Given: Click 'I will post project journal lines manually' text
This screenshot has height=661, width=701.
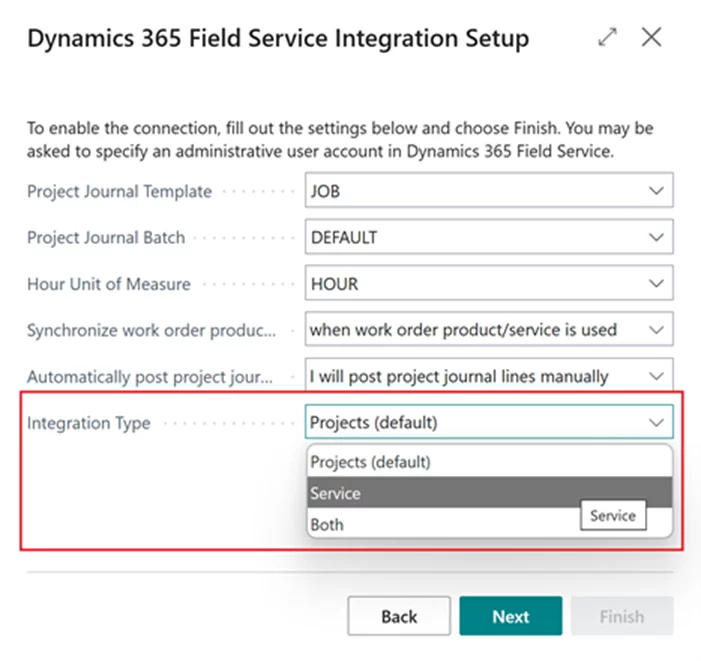Looking at the screenshot, I should pos(459,376).
